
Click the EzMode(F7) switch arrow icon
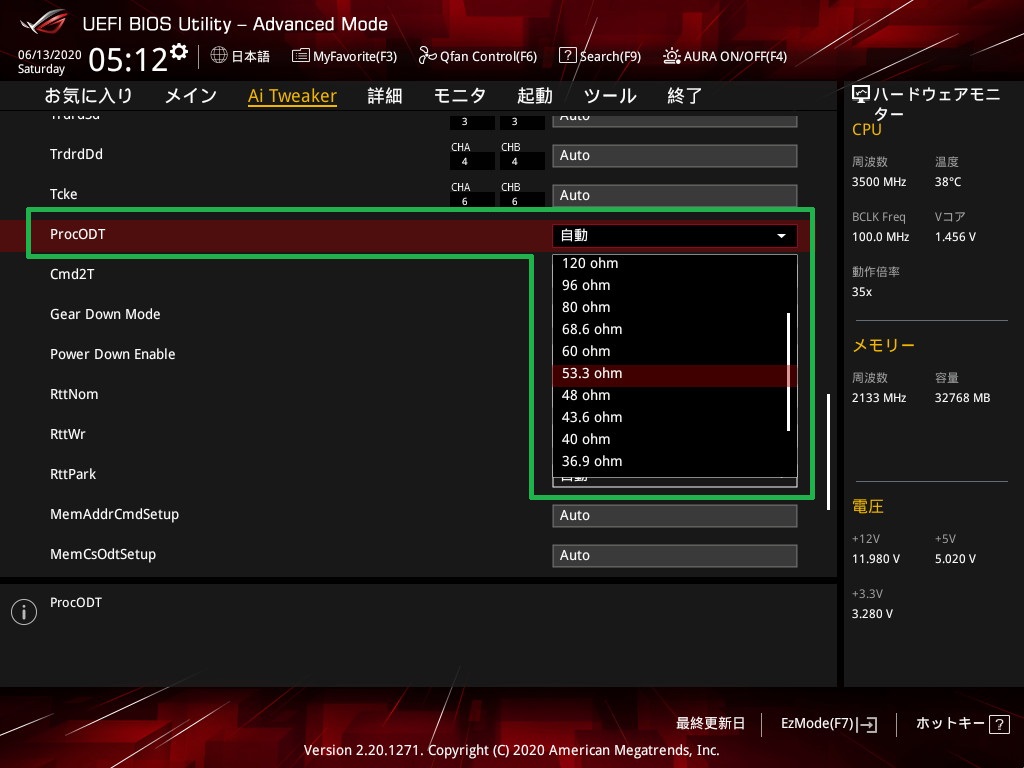tap(867, 724)
